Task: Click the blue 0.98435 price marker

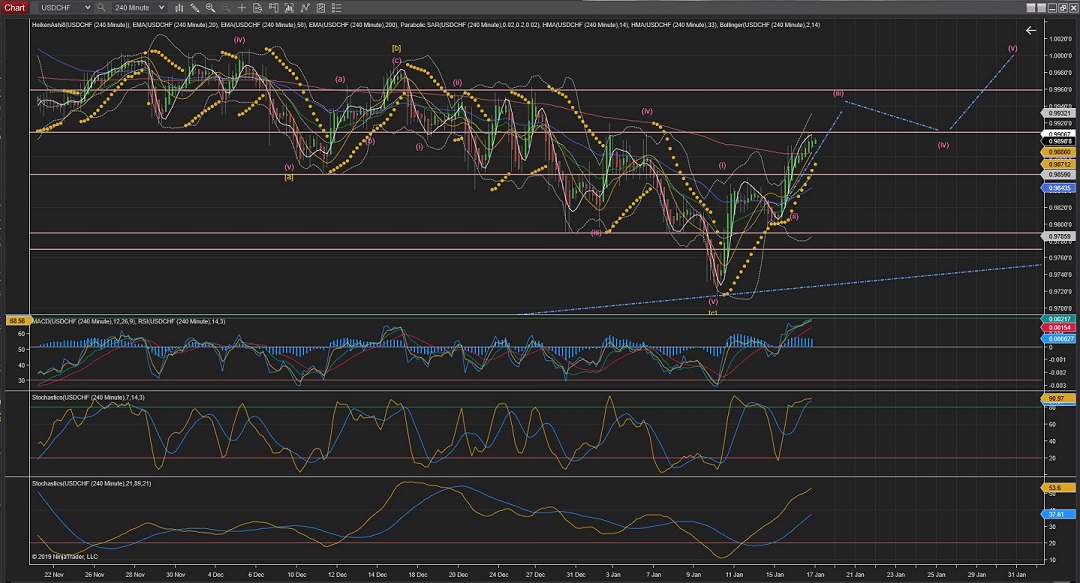Action: click(x=1059, y=188)
